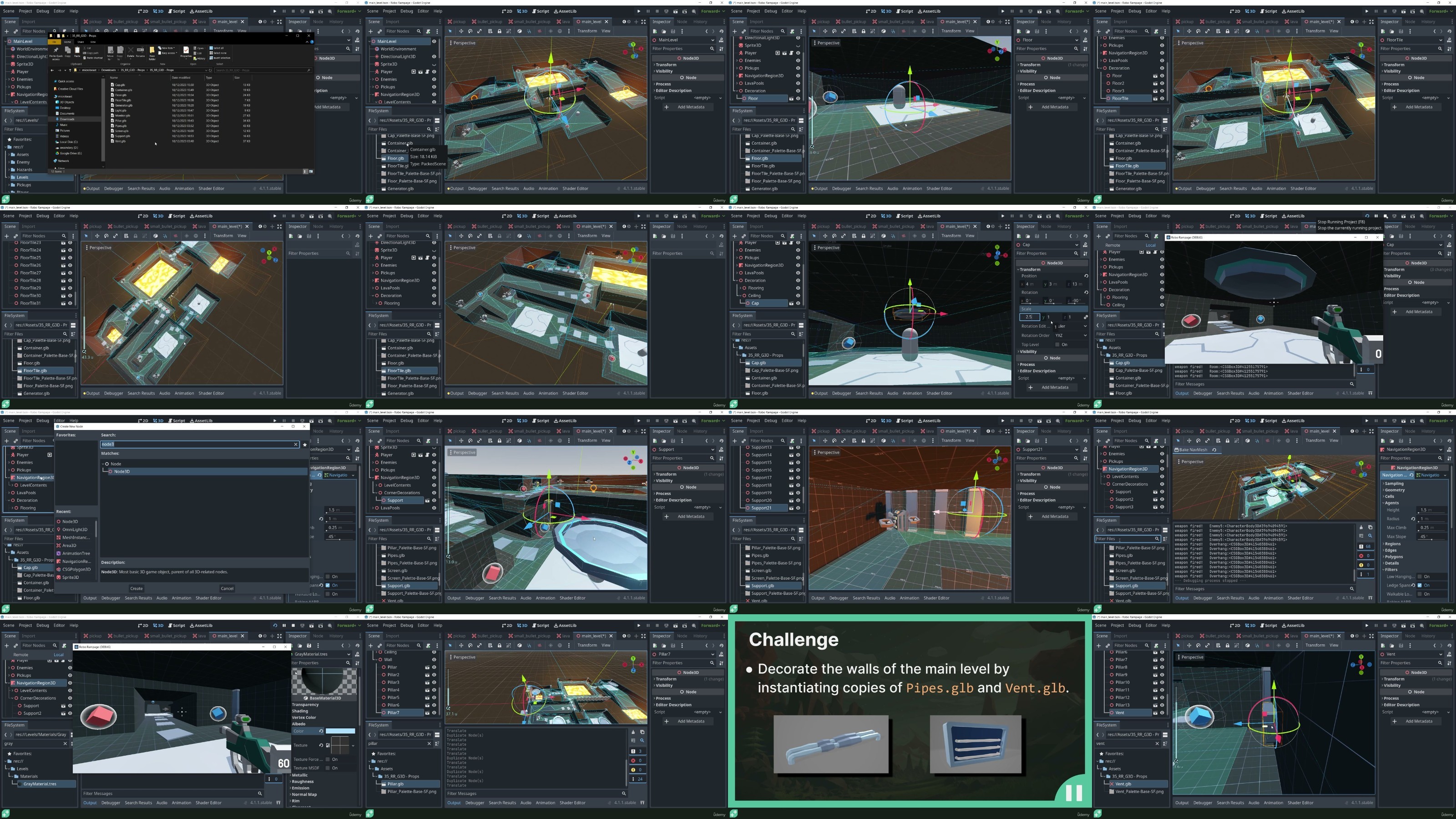Click open-scene icon next to Pillar7

click(427, 713)
